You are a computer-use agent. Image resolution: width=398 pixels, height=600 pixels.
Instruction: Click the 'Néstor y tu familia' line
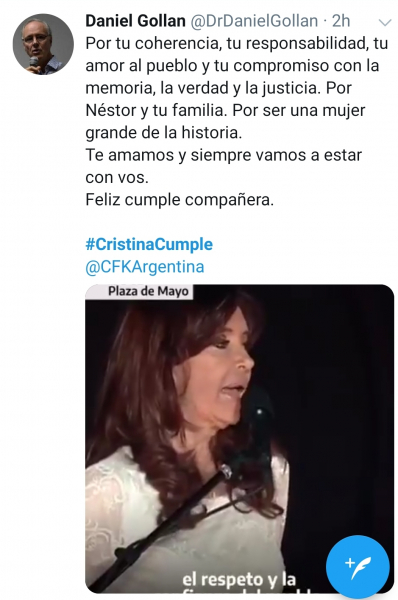coord(225,111)
